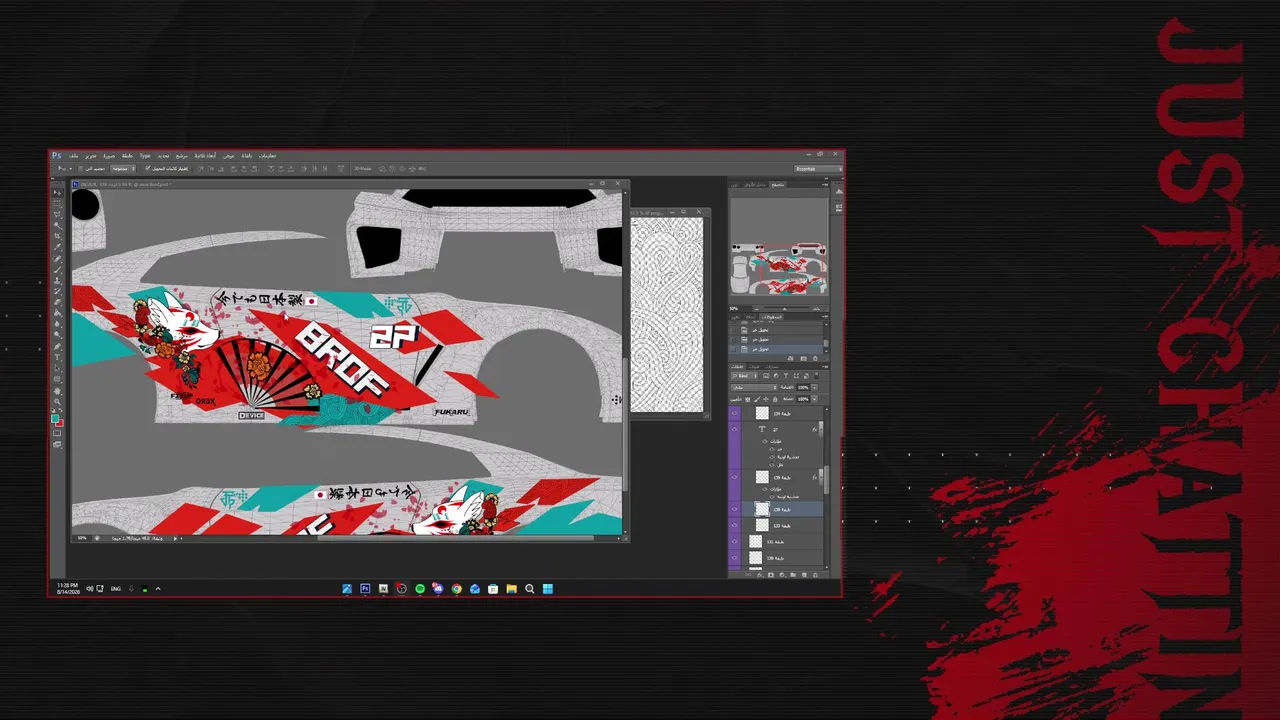Viewport: 1280px width, 720px height.
Task: Select the Zoom tool in toolbox
Action: [x=57, y=402]
